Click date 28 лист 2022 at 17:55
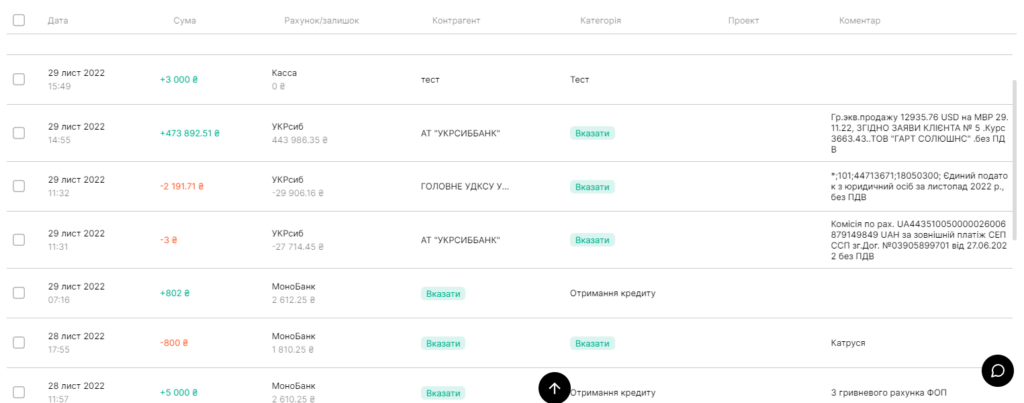 click(76, 336)
